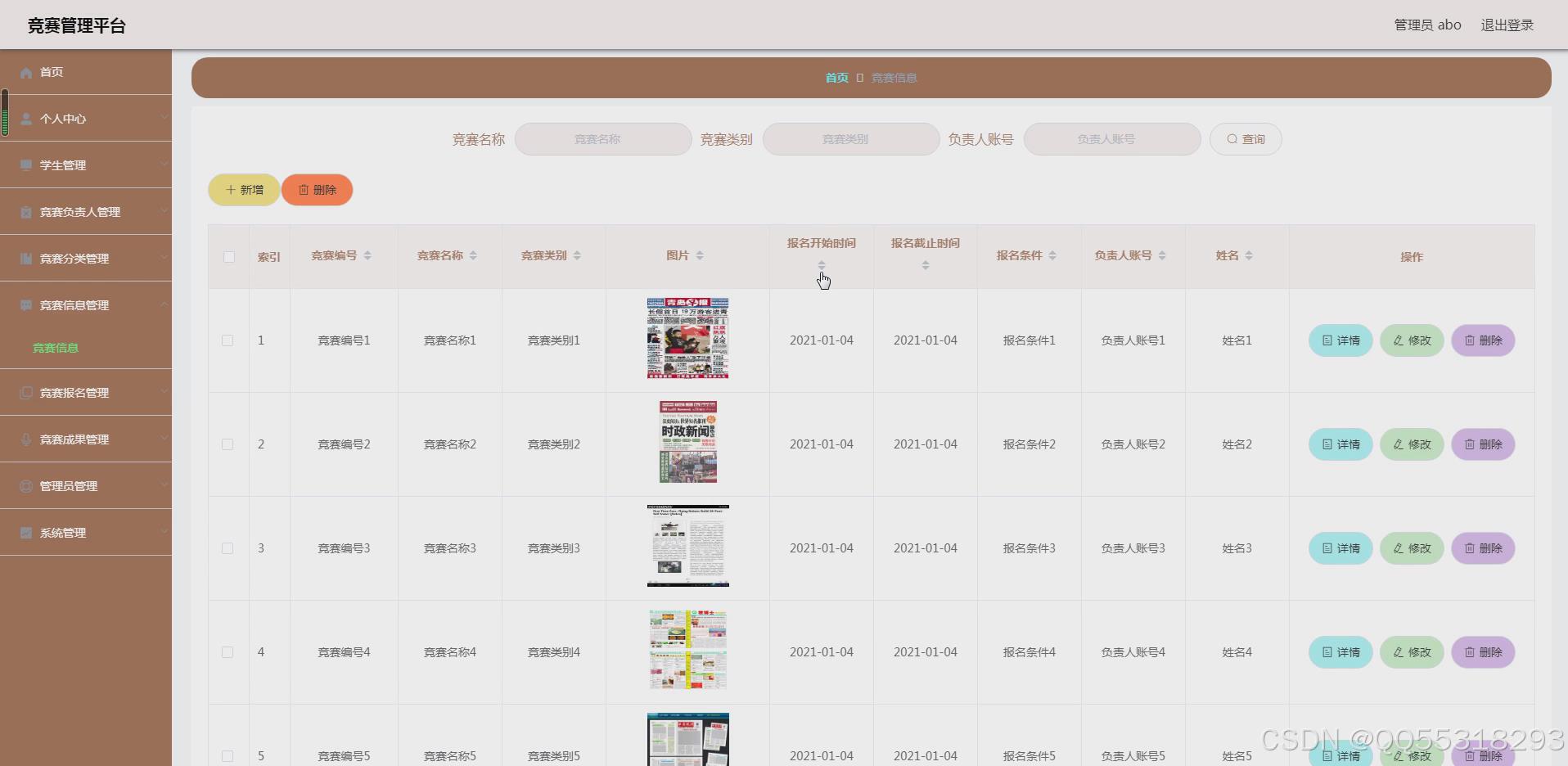The height and width of the screenshot is (766, 1568).
Task: Click the home icon beside 首页 in sidebar
Action: (26, 73)
